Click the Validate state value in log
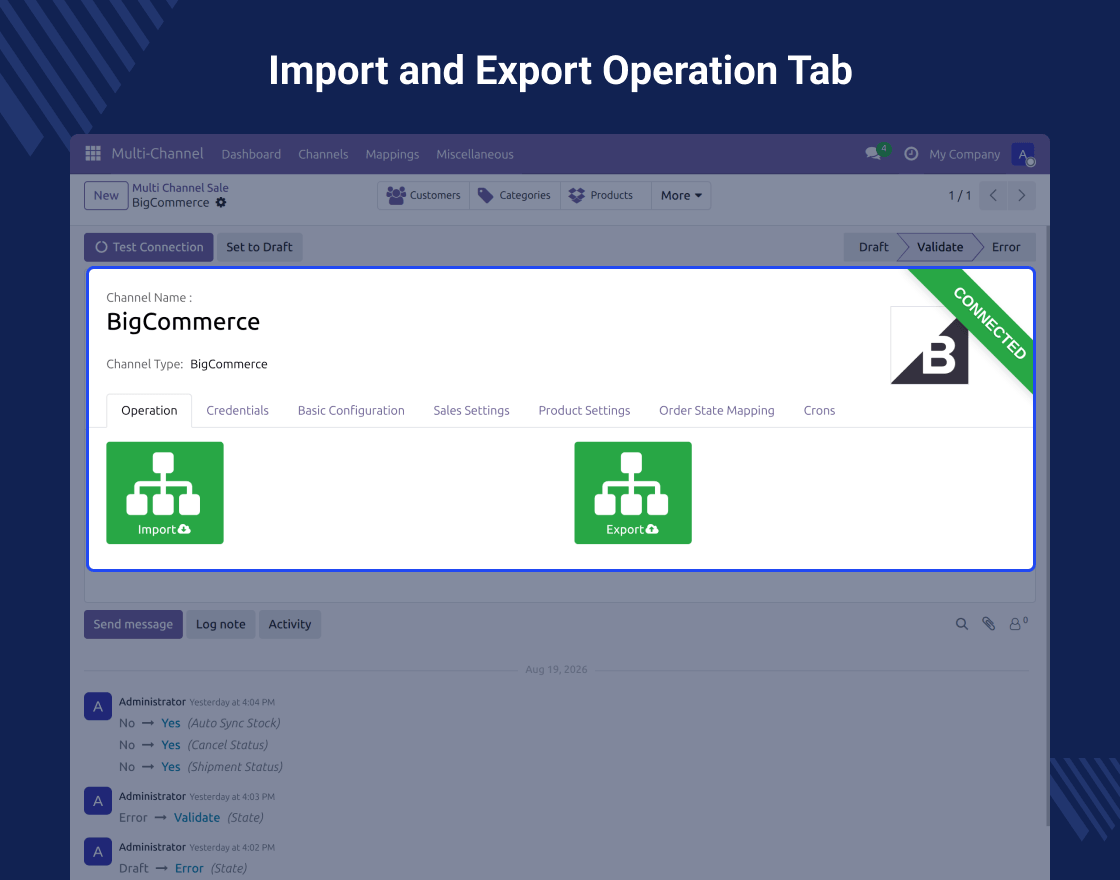 pyautogui.click(x=196, y=818)
